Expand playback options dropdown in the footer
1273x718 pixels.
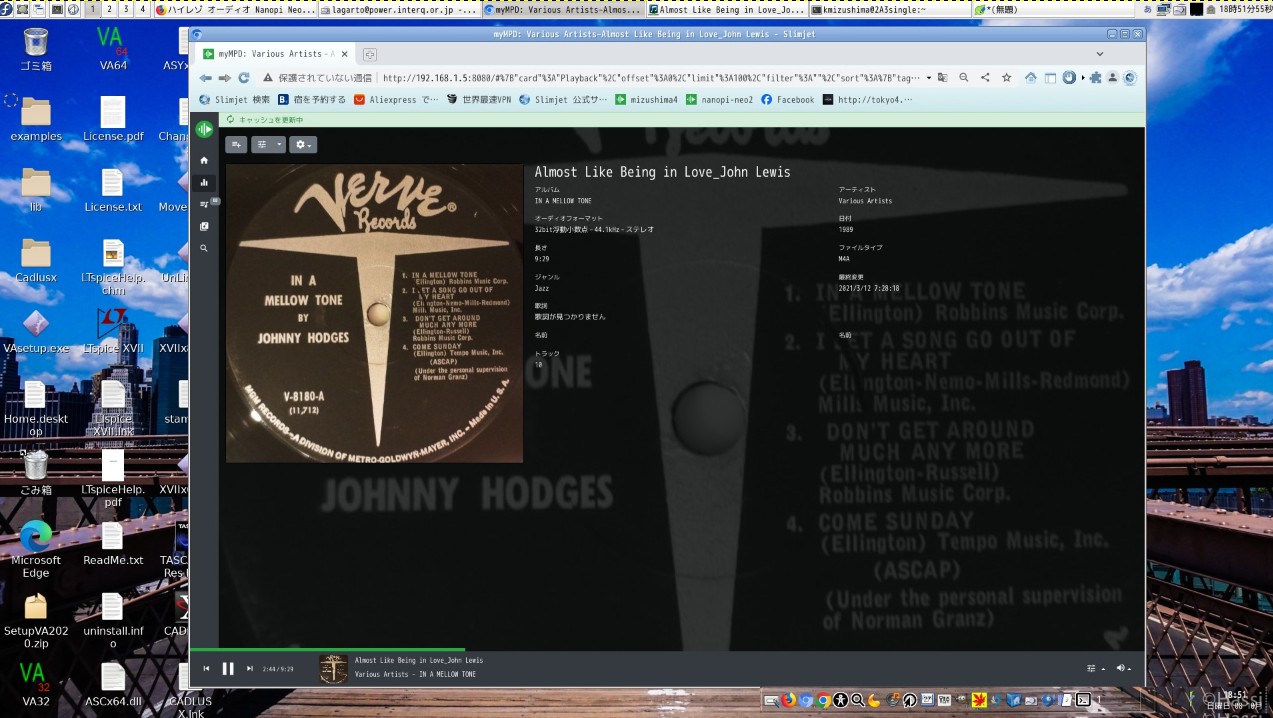point(1095,668)
